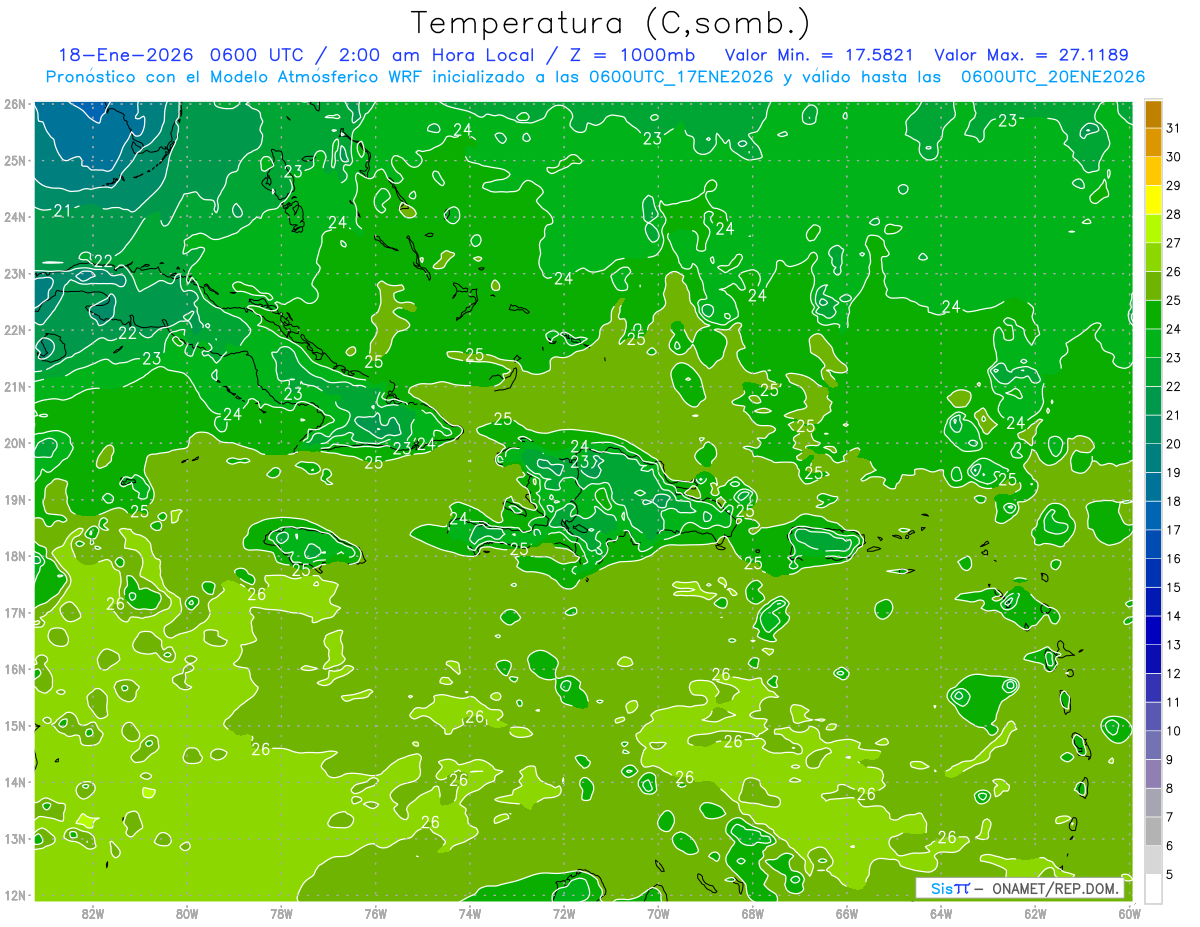Click the "26N" latitude axis label
1200x927 pixels.
15,103
